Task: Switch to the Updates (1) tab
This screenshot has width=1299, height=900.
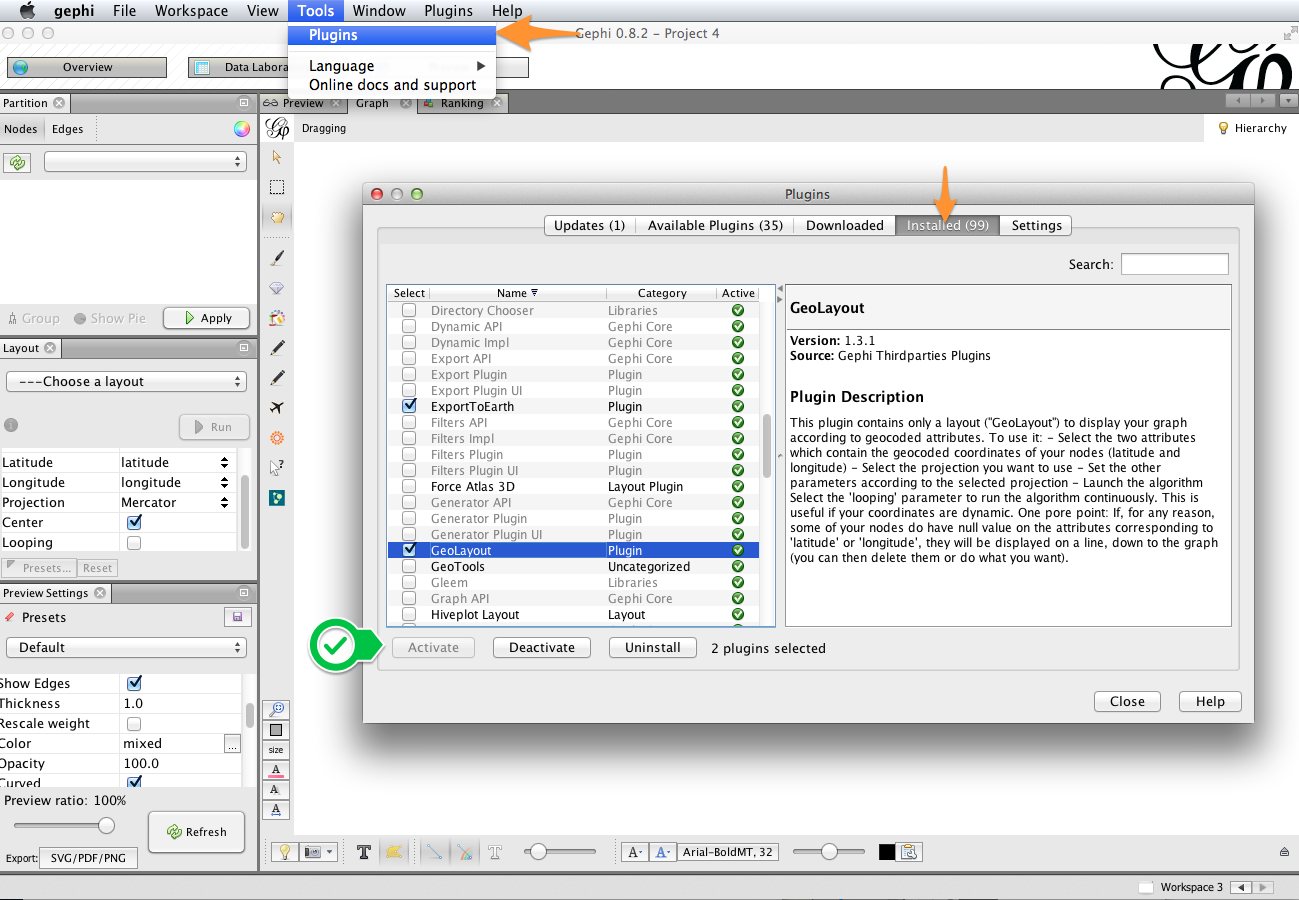Action: point(589,225)
